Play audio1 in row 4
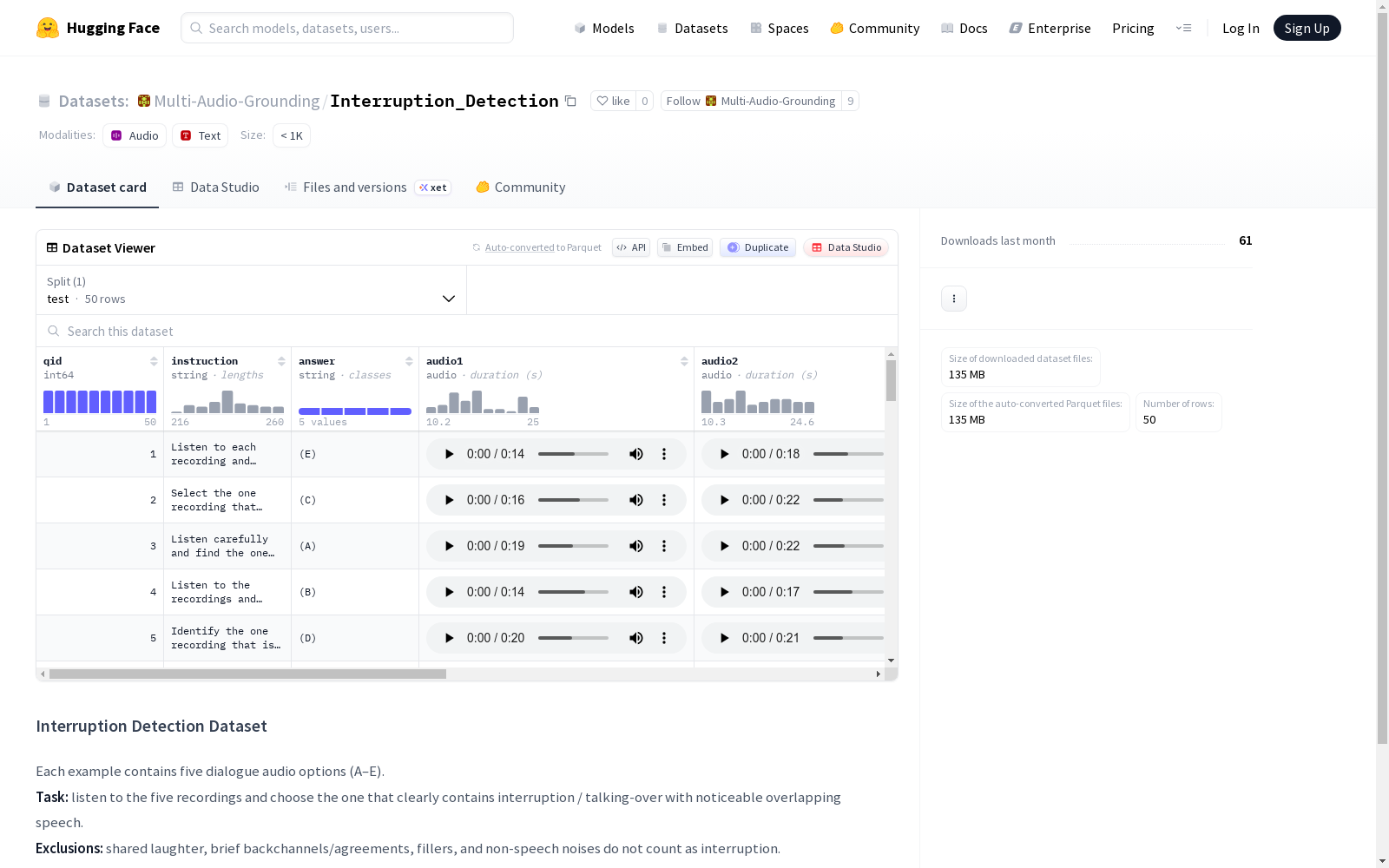 tap(449, 592)
